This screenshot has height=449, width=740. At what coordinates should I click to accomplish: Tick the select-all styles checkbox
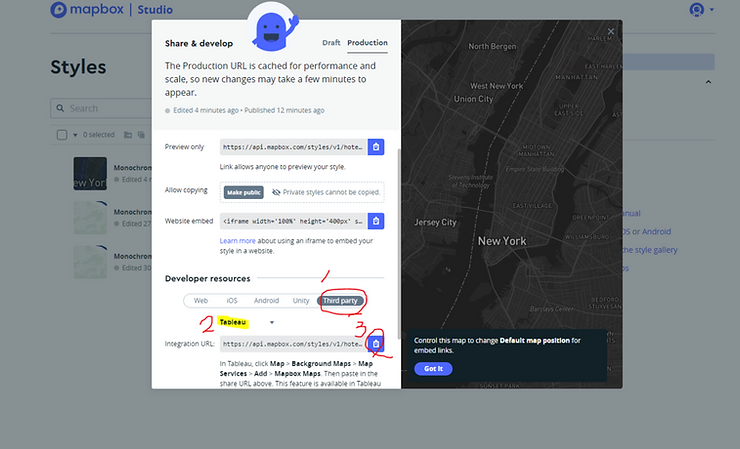pos(62,135)
